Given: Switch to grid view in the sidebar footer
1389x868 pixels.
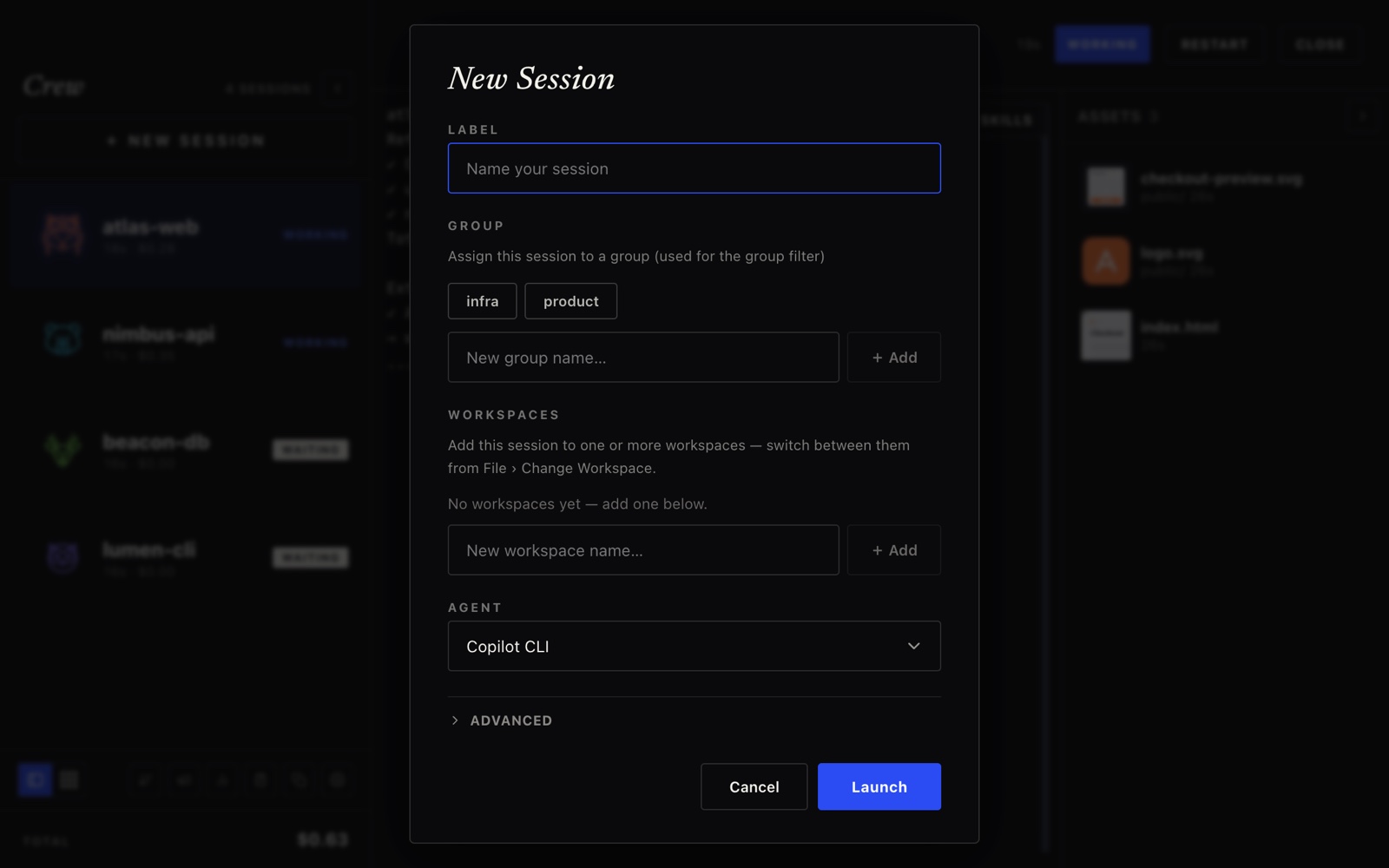Looking at the screenshot, I should click(x=69, y=779).
